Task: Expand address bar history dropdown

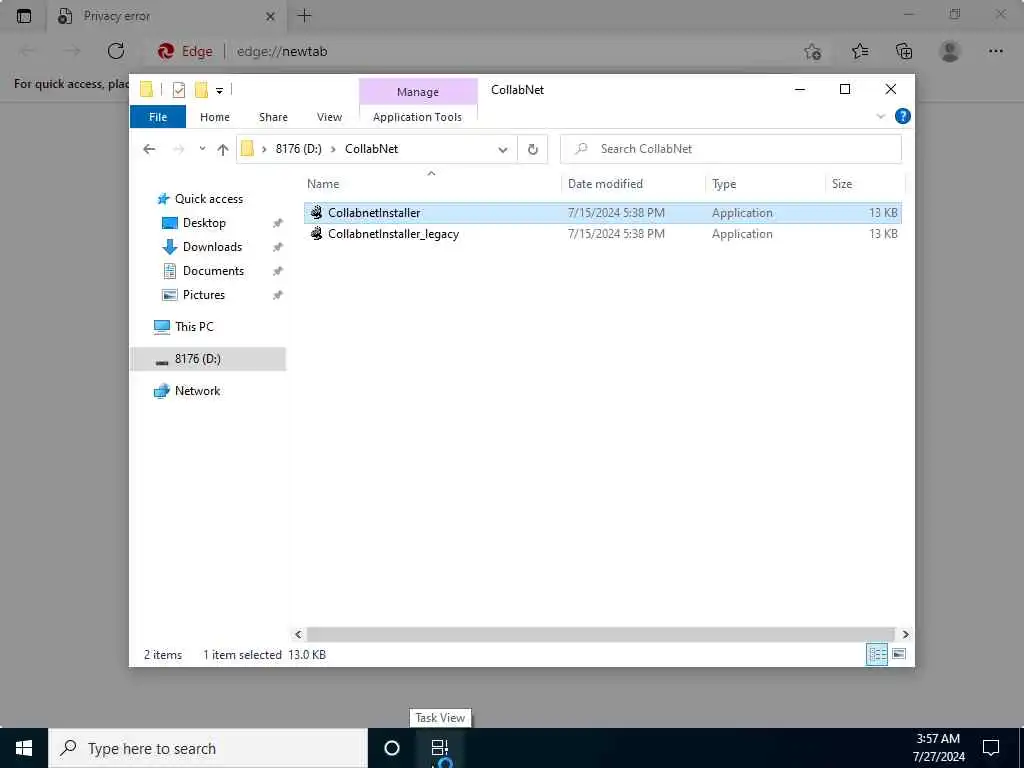Action: 503,150
